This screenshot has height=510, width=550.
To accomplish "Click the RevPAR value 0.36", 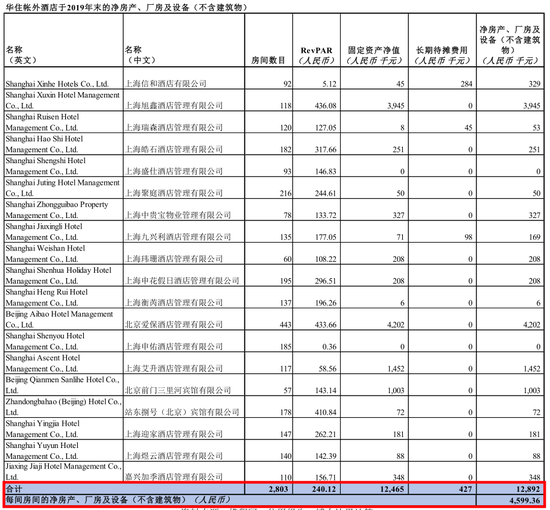I will [329, 347].
